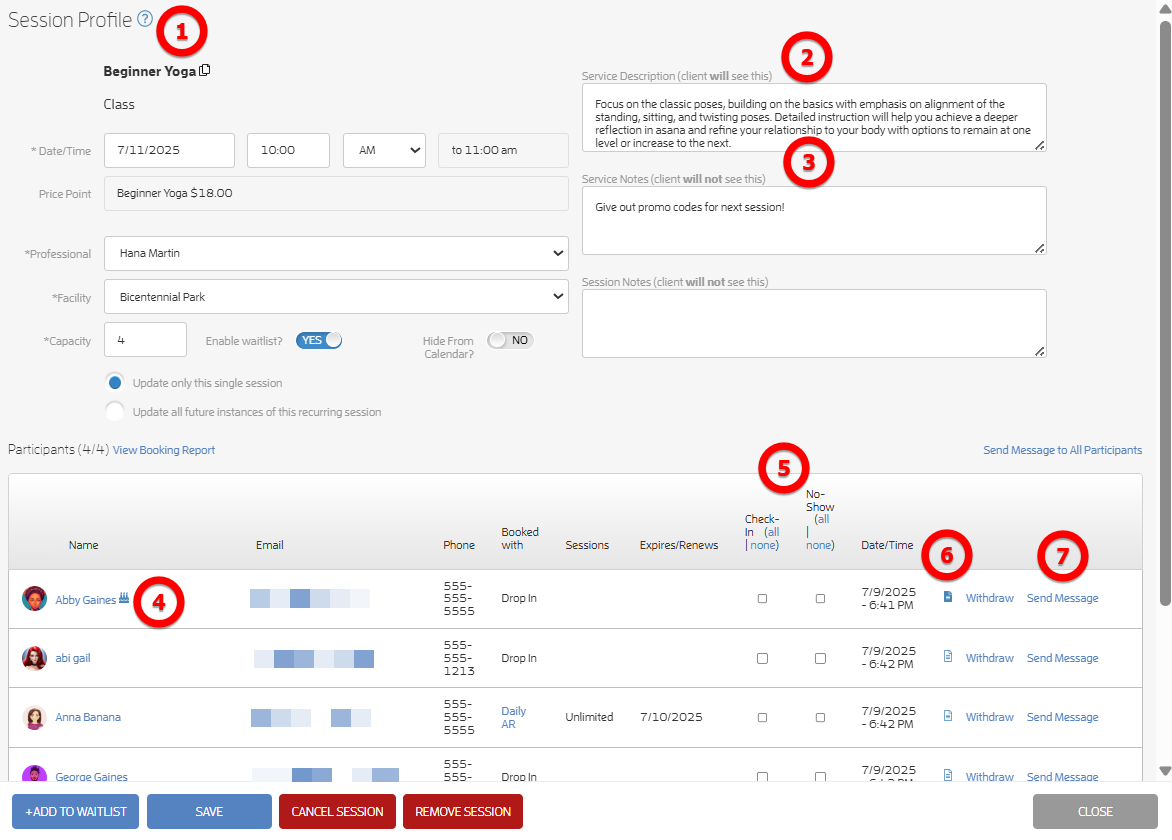Click the time field showing 10:00
Image resolution: width=1172 pixels, height=840 pixels.
click(289, 150)
